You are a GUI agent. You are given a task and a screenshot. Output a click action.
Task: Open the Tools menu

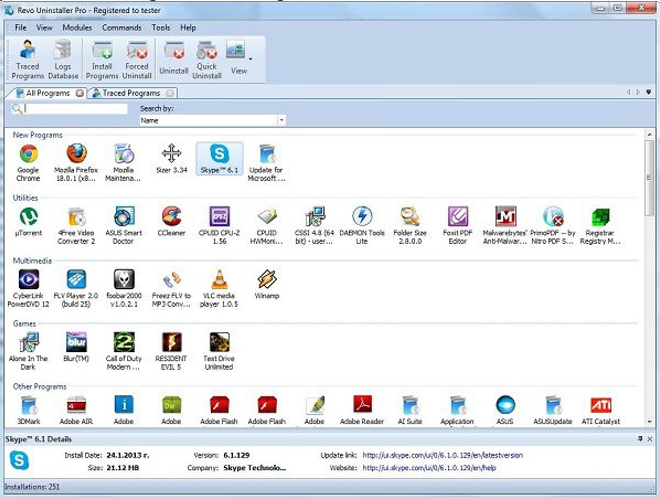161,28
